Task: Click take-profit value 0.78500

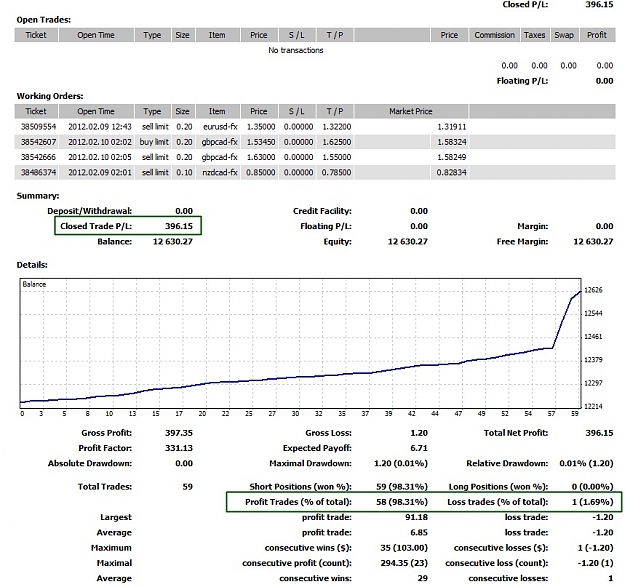Action: (x=337, y=173)
